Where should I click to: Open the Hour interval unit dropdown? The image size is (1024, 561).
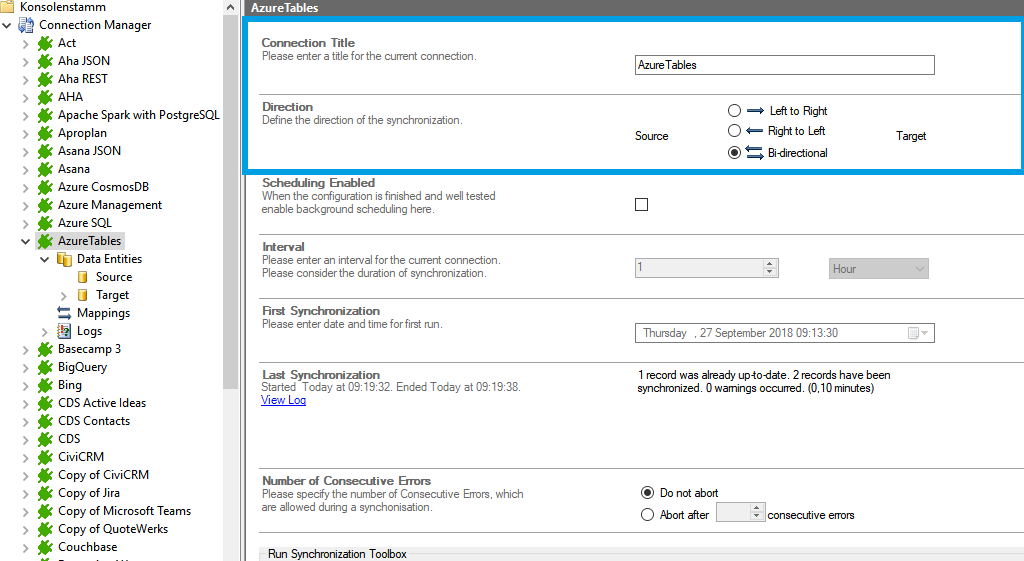879,269
